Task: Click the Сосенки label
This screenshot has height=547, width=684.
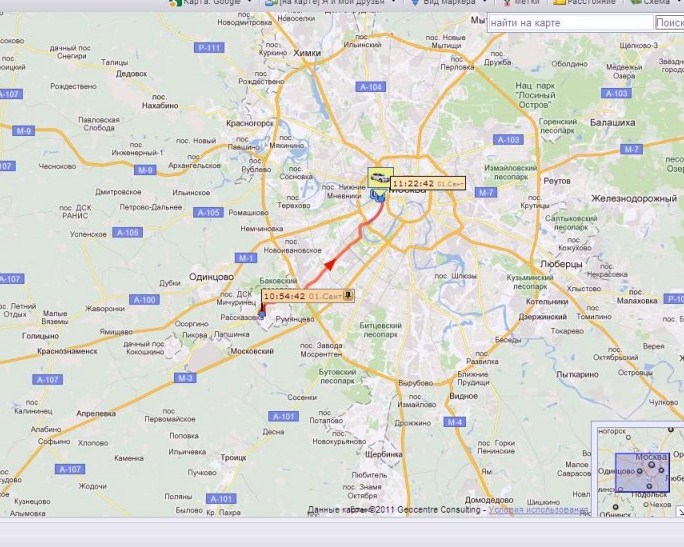Action: coord(302,397)
